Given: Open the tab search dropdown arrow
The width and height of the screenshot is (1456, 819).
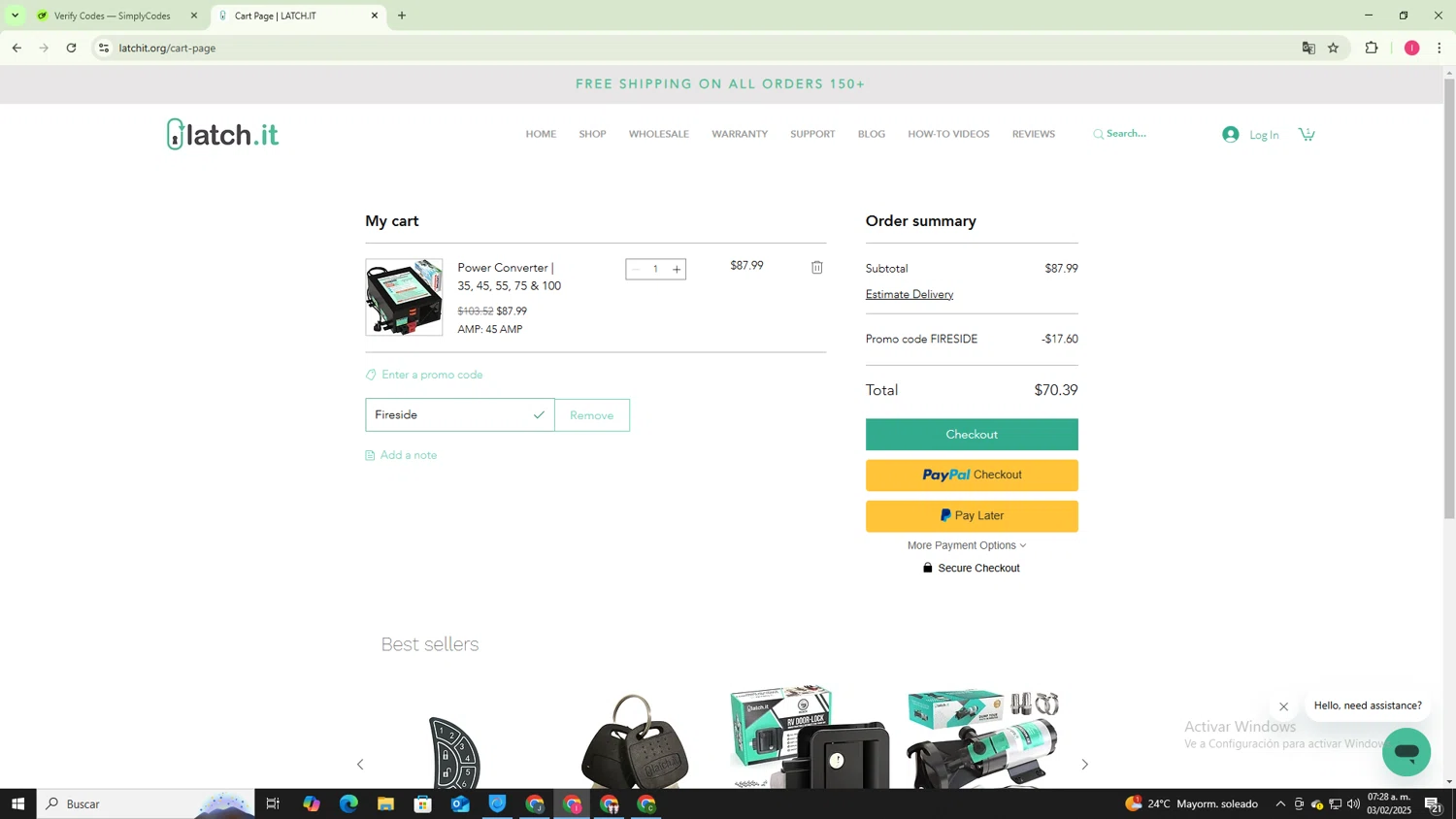Looking at the screenshot, I should click(x=15, y=16).
